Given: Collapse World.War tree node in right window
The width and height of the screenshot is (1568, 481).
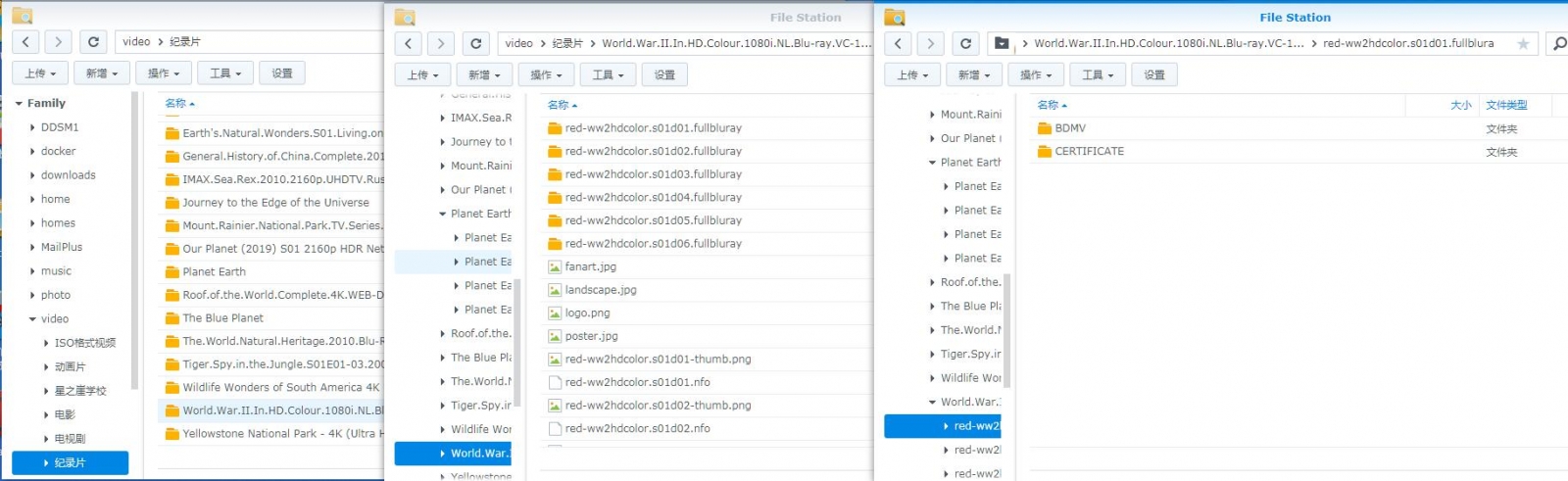Looking at the screenshot, I should click(x=932, y=403).
